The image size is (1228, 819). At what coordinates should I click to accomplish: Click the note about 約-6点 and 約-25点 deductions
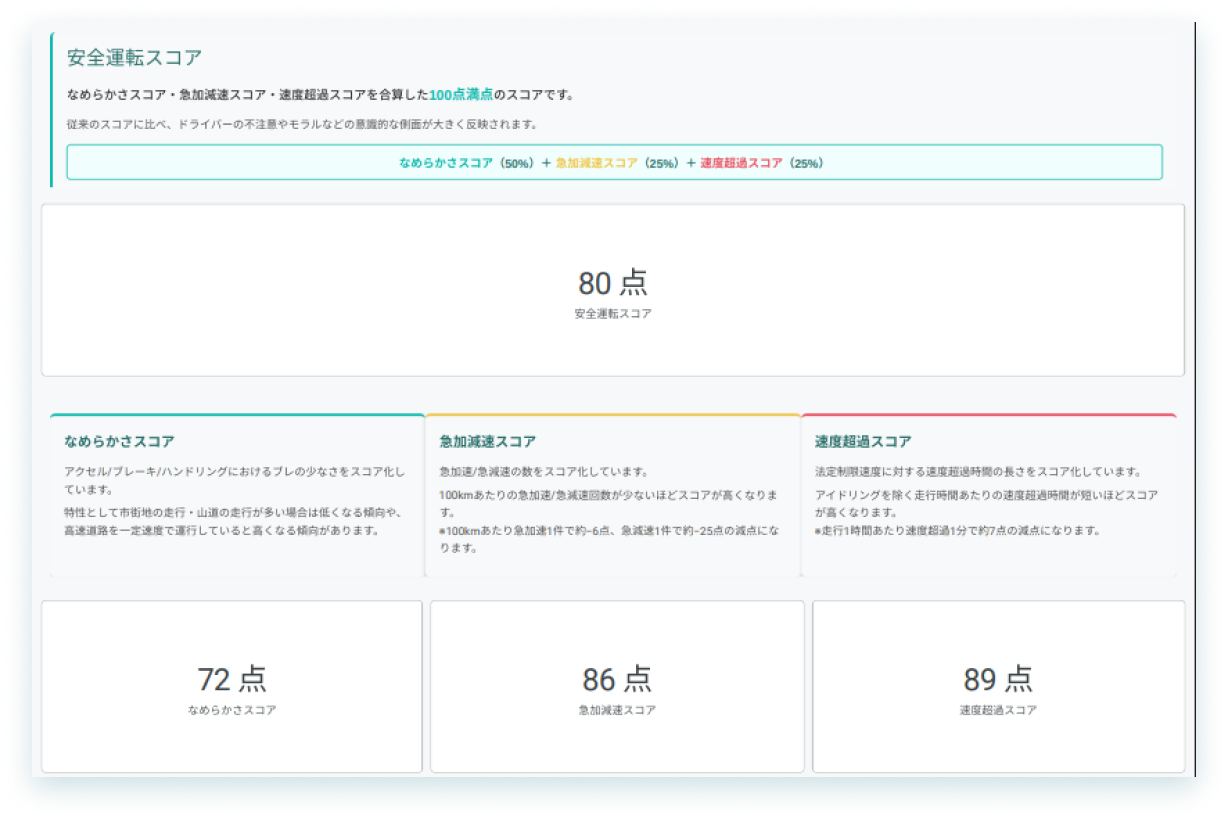(609, 539)
